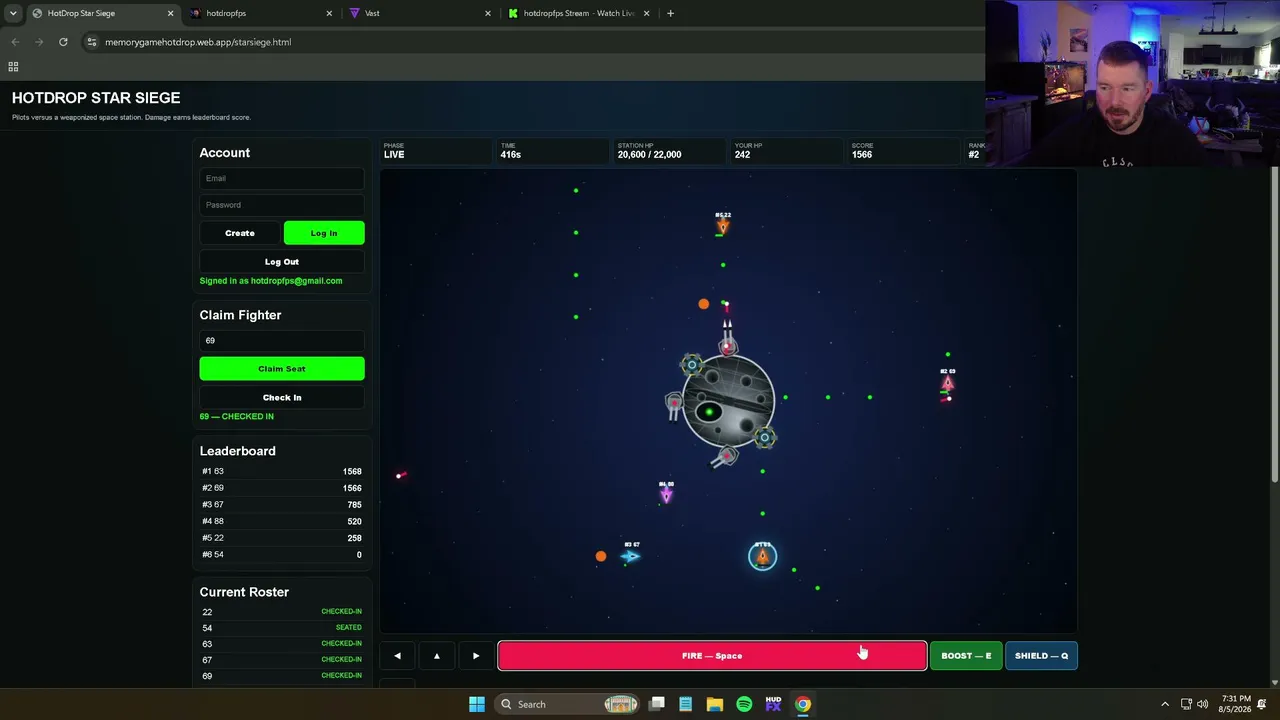The image size is (1280, 720).
Task: Click the station's upper-left ring emitter
Action: [x=691, y=365]
